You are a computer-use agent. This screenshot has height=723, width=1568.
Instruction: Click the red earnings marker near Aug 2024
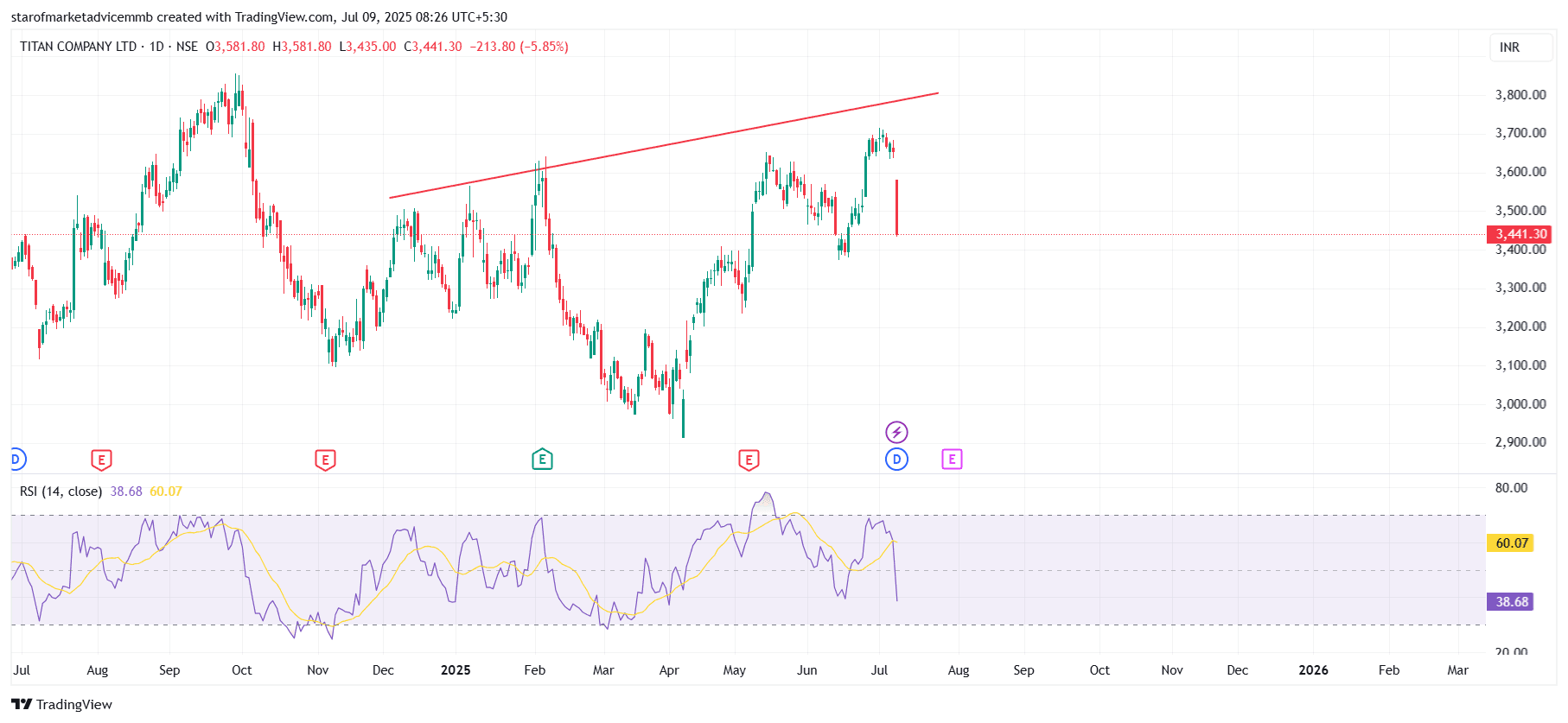tap(101, 460)
